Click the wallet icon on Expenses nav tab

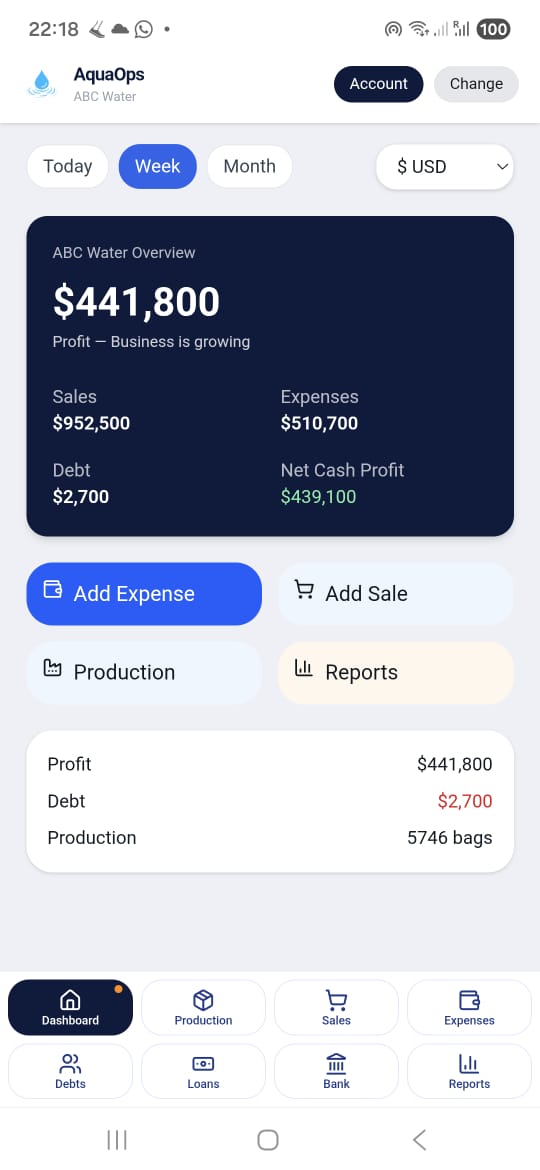click(x=469, y=1000)
